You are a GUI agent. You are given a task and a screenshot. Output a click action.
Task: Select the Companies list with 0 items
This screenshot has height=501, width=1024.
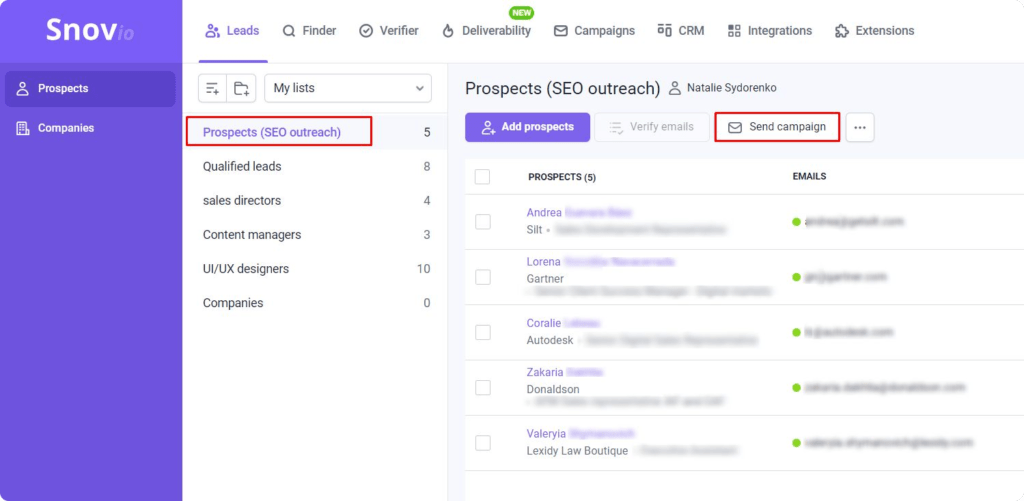click(x=316, y=303)
